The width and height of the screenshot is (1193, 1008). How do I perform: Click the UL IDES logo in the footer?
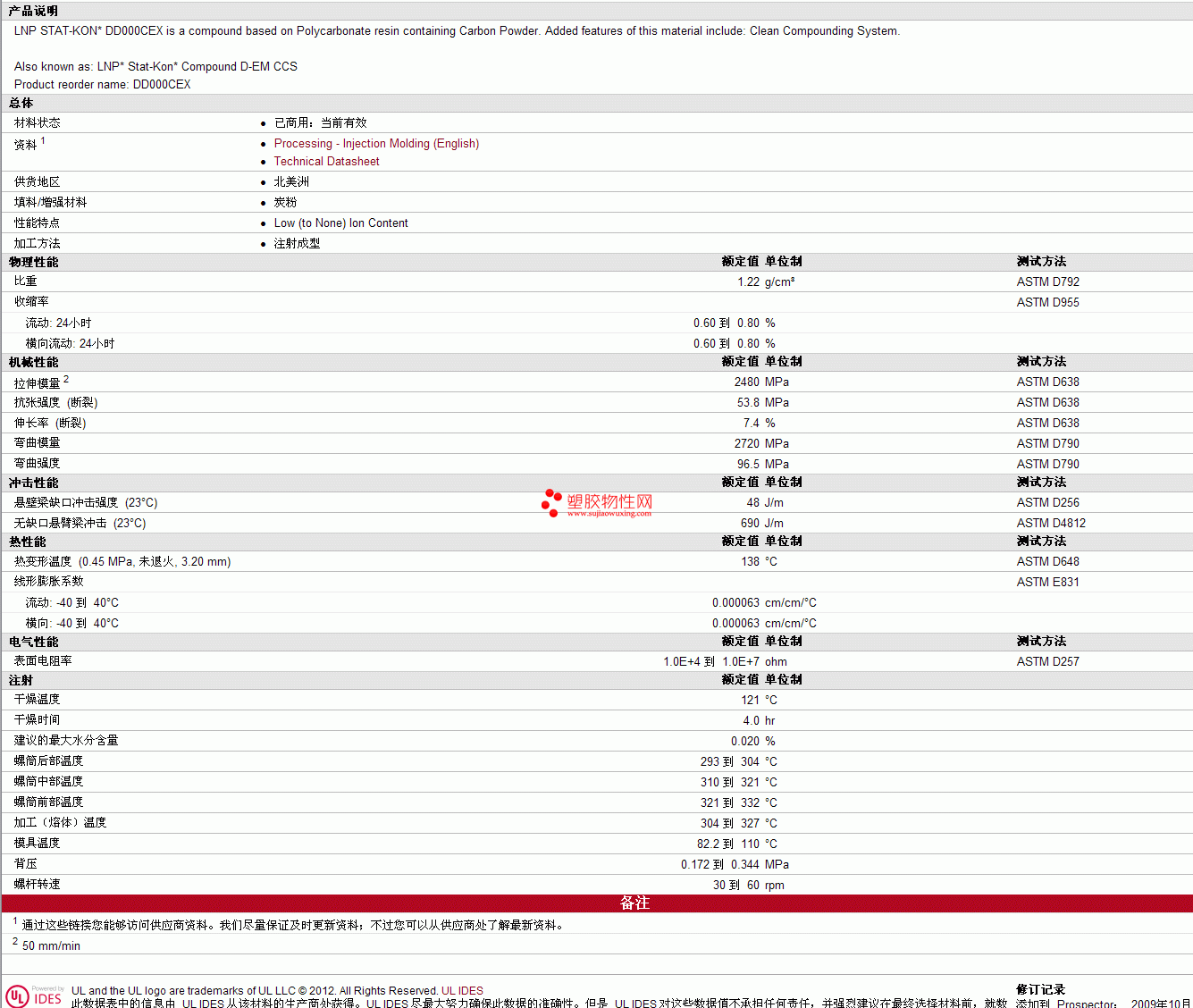click(34, 996)
